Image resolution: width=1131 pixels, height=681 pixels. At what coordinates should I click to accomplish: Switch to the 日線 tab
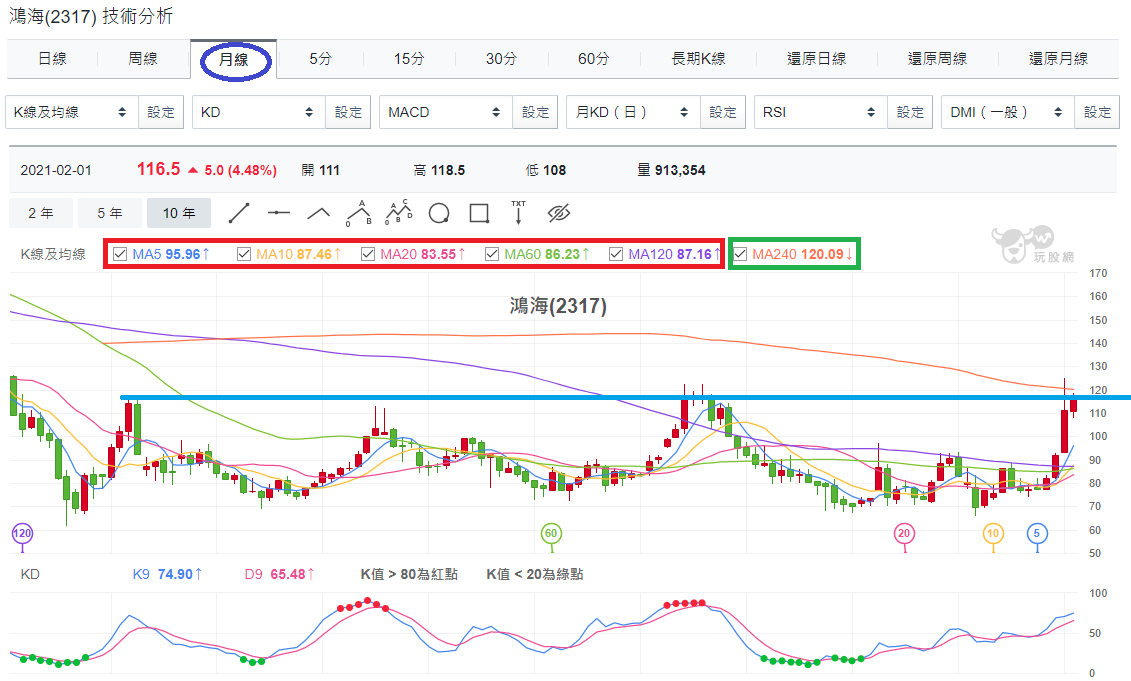(x=52, y=59)
